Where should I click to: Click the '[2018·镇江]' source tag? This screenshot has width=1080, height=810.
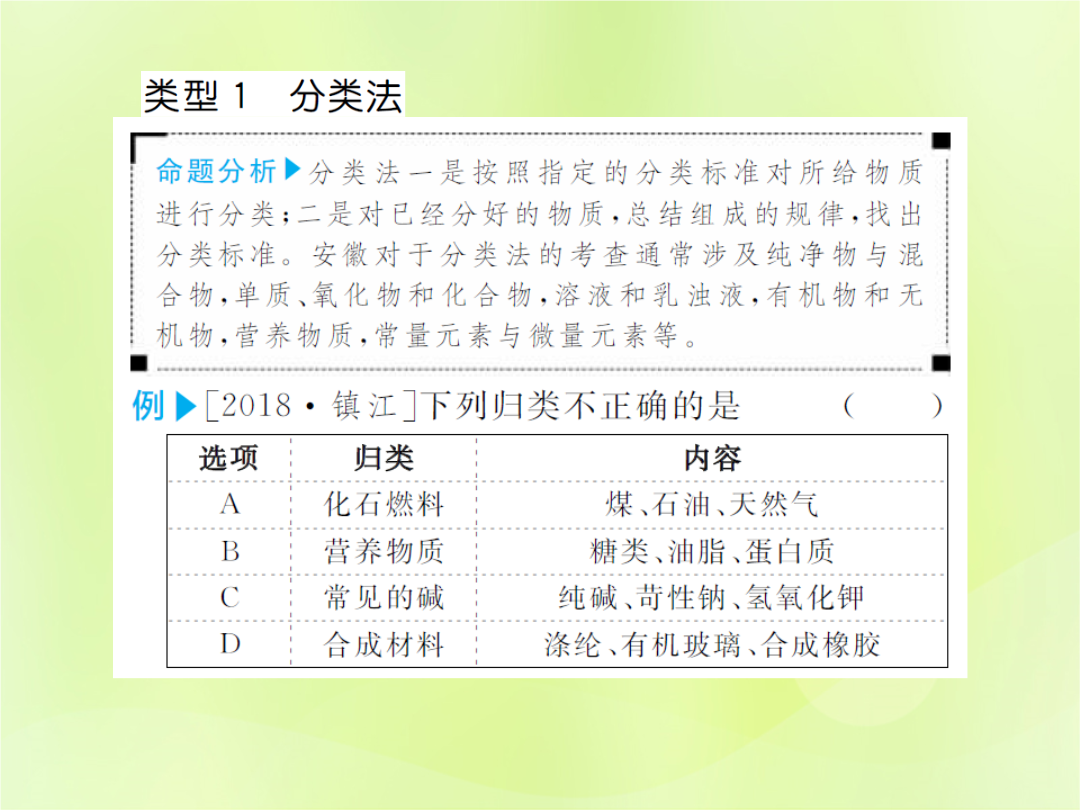tap(311, 406)
